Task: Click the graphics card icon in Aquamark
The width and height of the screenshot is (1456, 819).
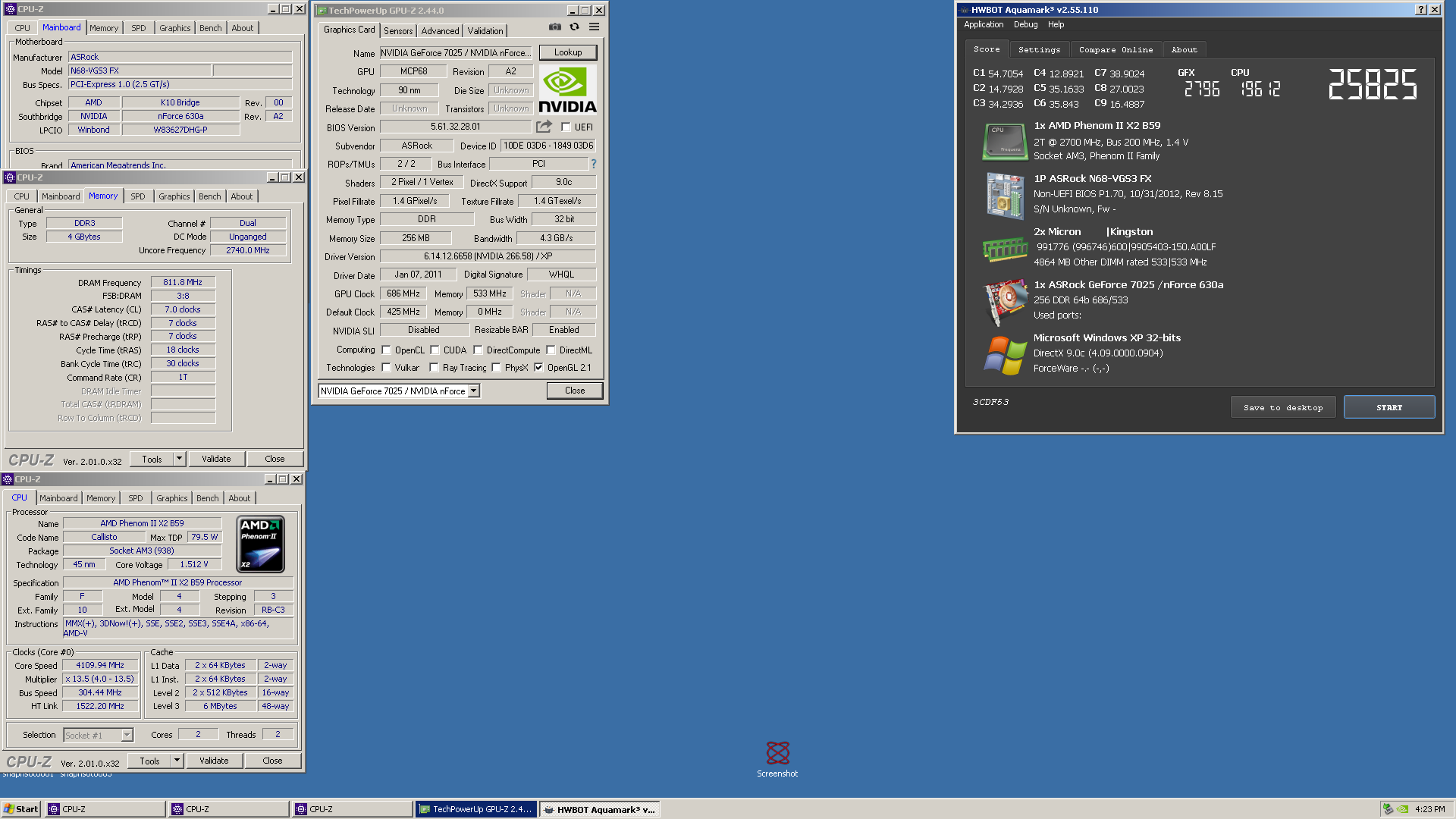Action: tap(1005, 302)
